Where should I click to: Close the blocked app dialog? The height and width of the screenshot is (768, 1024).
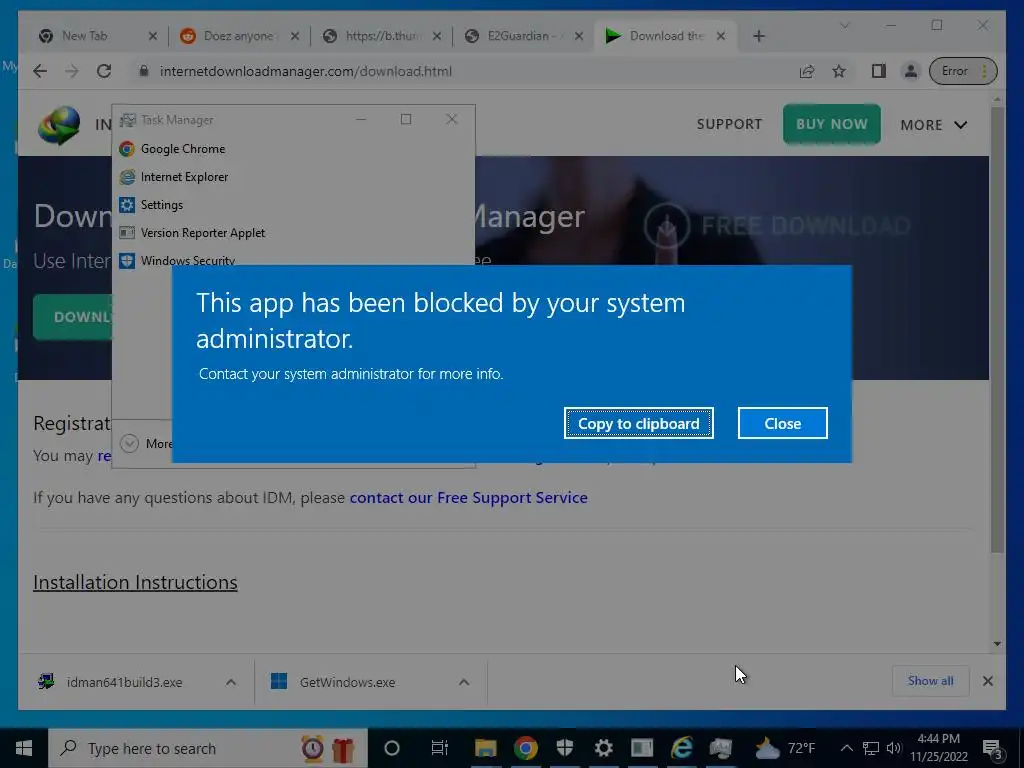782,423
